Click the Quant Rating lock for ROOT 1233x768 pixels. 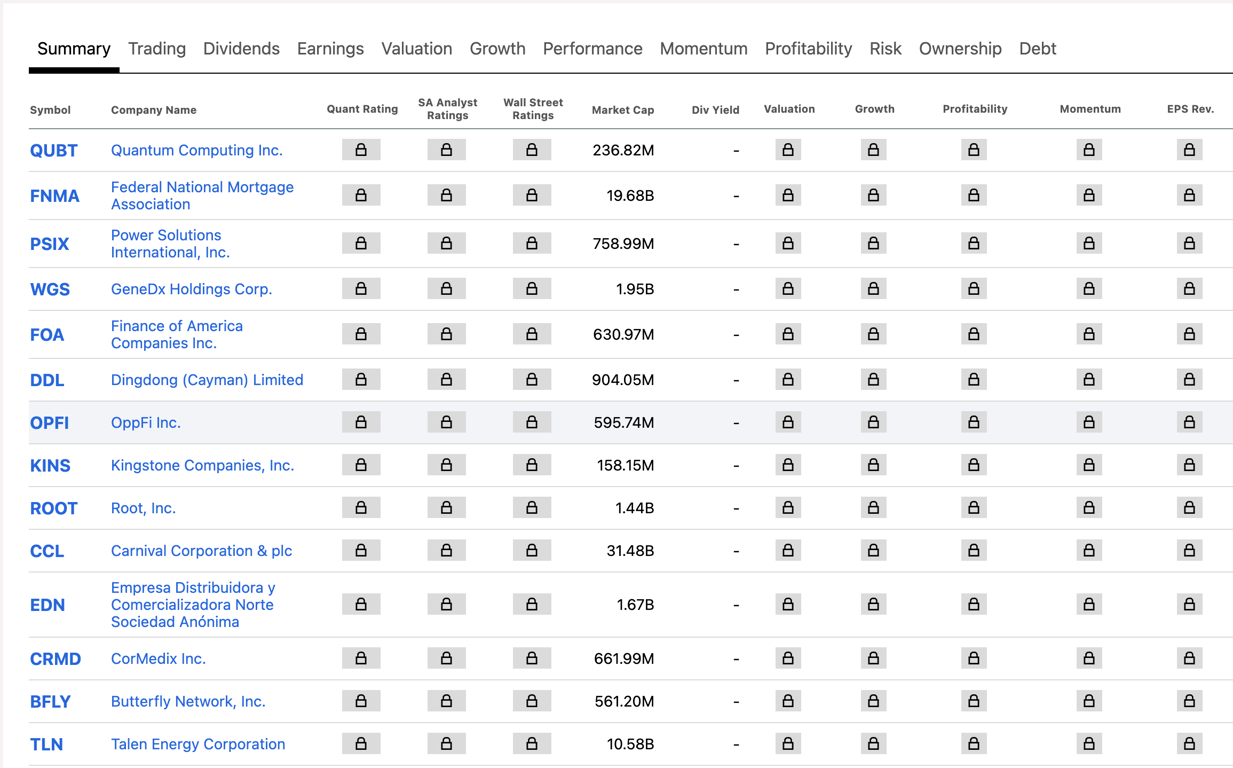pos(361,508)
